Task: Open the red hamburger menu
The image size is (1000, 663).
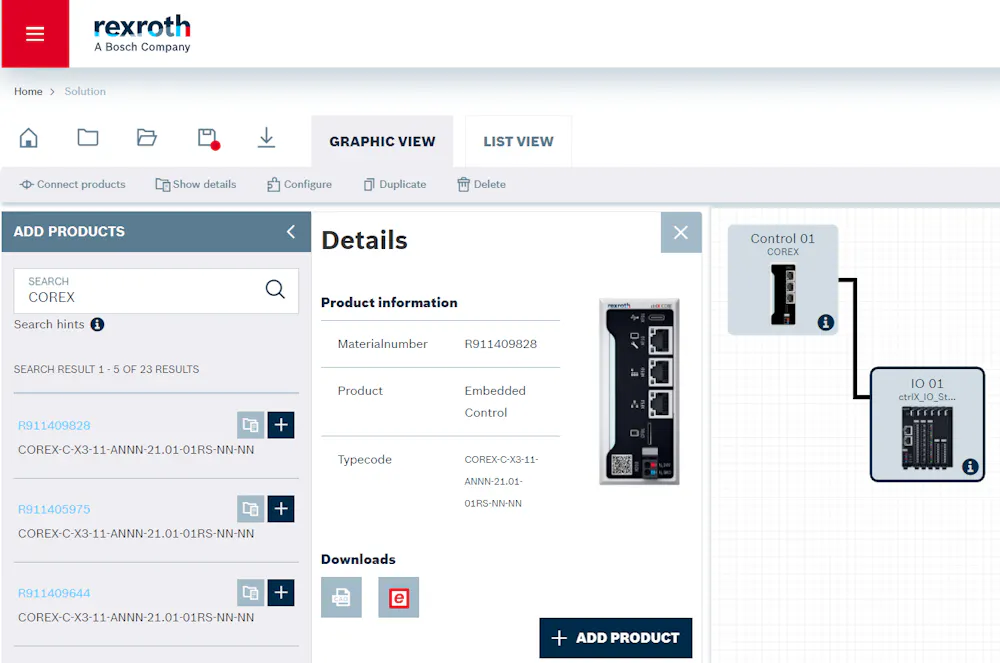Action: [x=35, y=33]
